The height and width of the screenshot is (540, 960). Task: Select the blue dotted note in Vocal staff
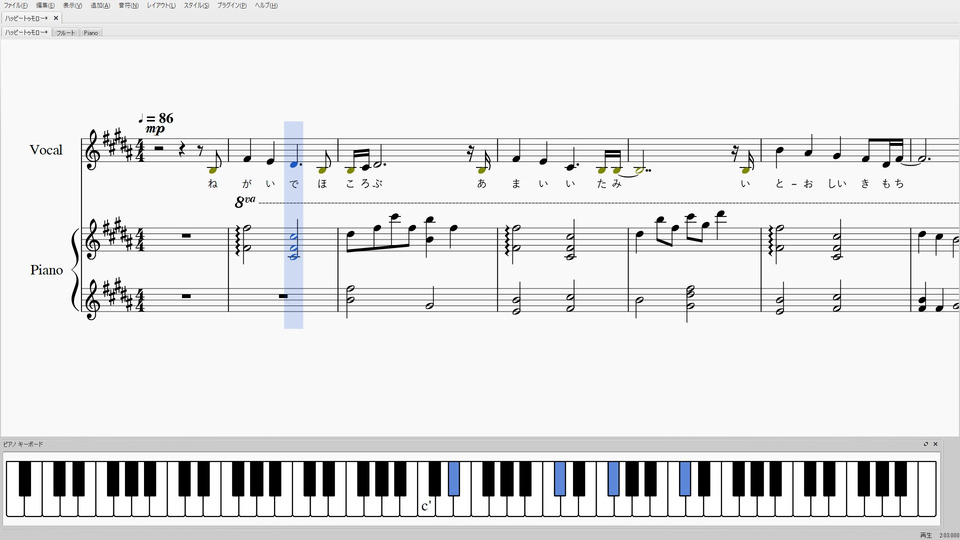294,165
